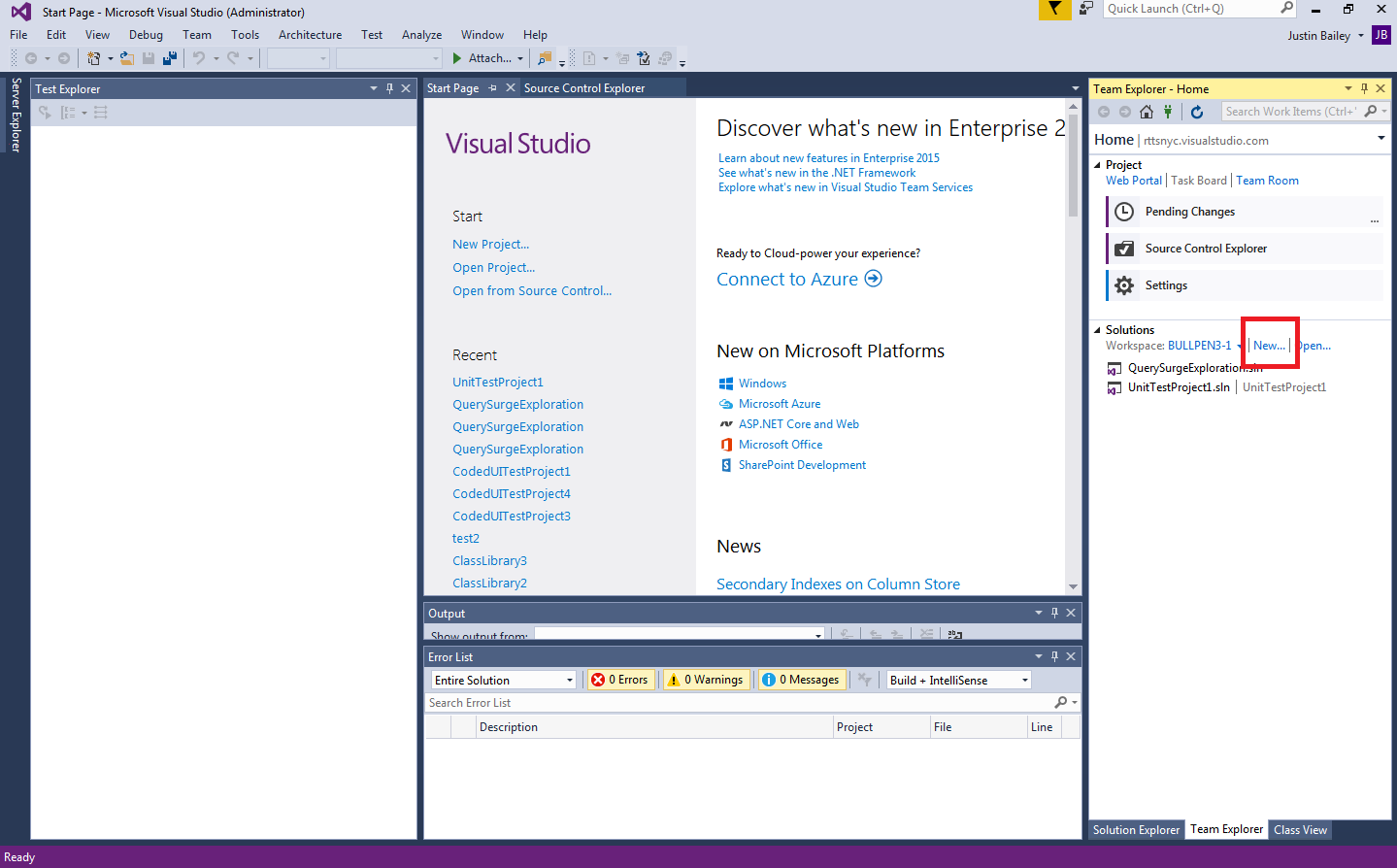Click the Connect to Azure arrow icon

click(x=873, y=279)
